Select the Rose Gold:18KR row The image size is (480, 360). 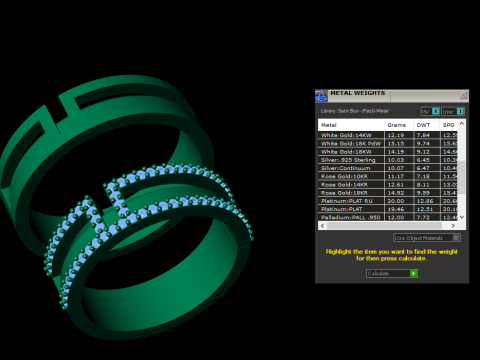pos(388,193)
